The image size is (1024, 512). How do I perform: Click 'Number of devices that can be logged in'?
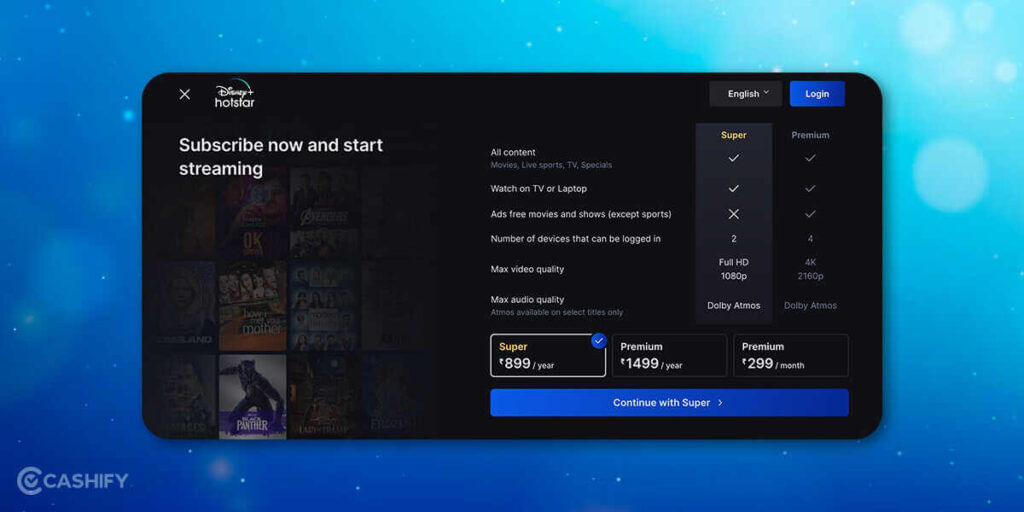[575, 239]
